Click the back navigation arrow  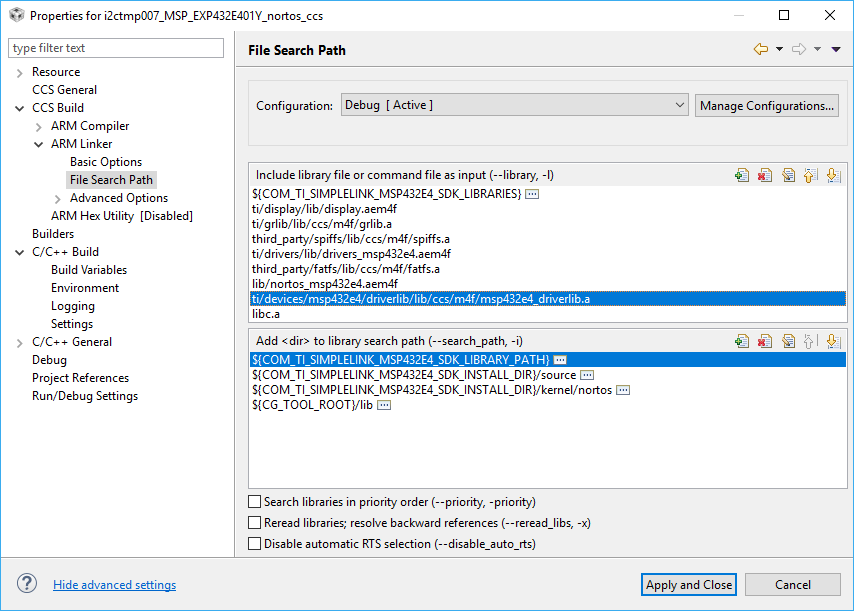tap(761, 49)
